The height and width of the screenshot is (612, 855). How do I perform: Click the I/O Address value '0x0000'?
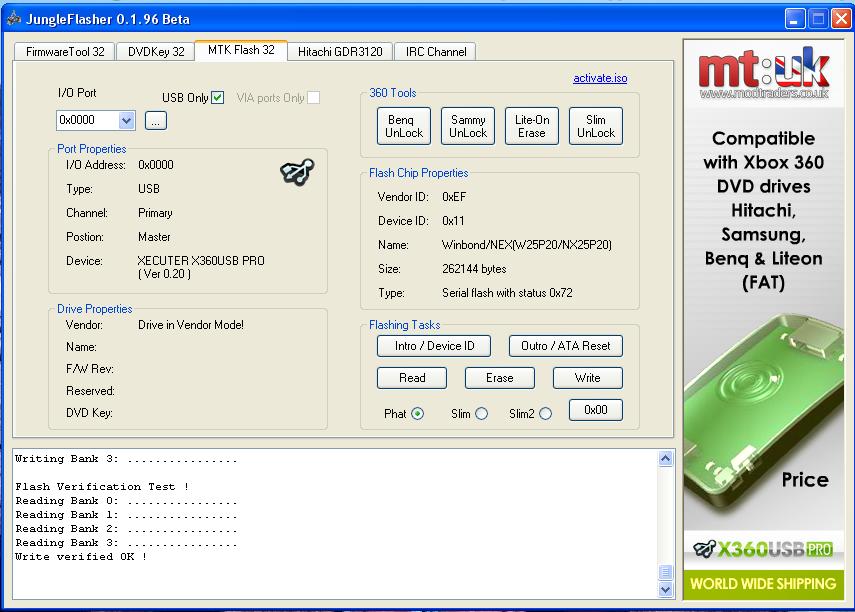point(155,165)
